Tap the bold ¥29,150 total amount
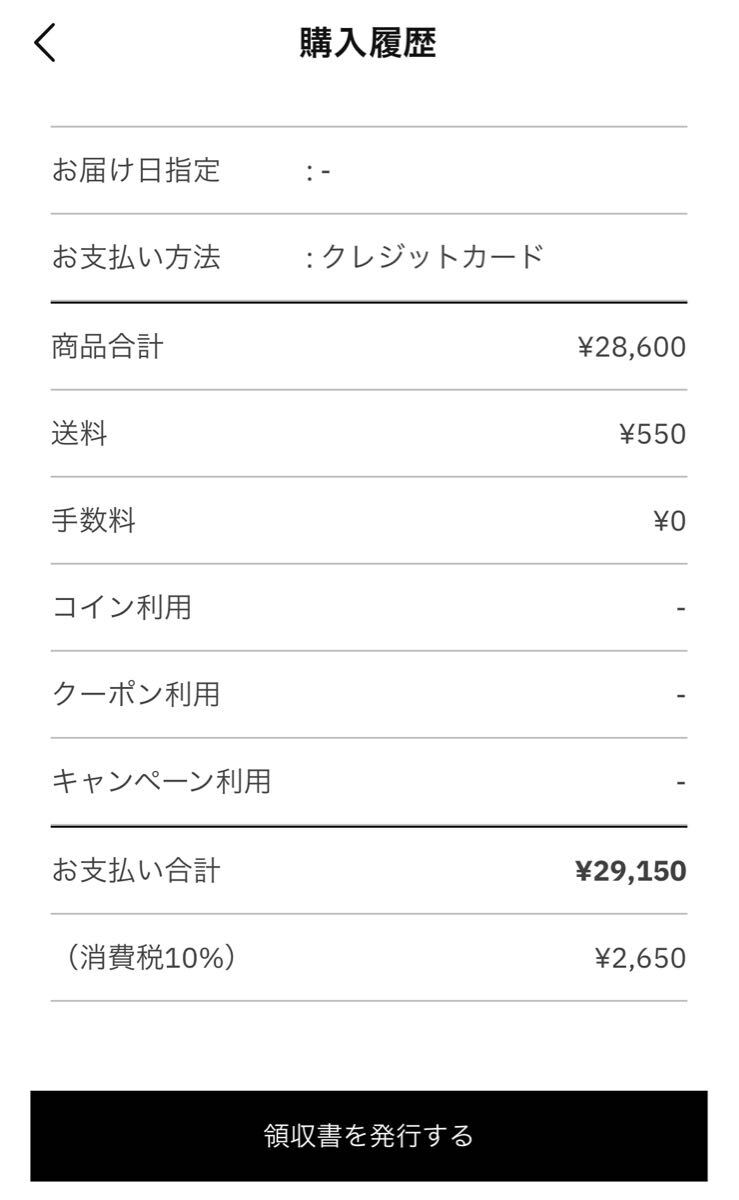739x1200 pixels. pos(630,871)
